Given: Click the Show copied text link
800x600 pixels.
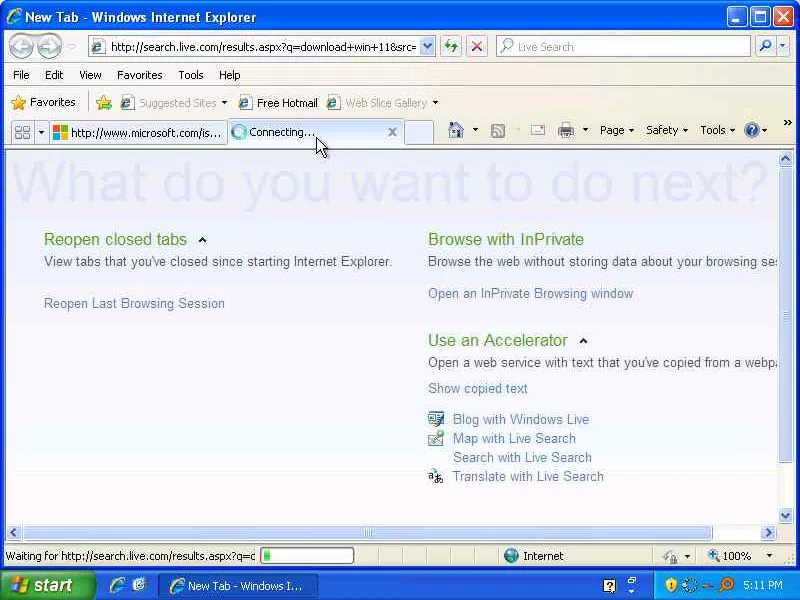Looking at the screenshot, I should tap(478, 388).
